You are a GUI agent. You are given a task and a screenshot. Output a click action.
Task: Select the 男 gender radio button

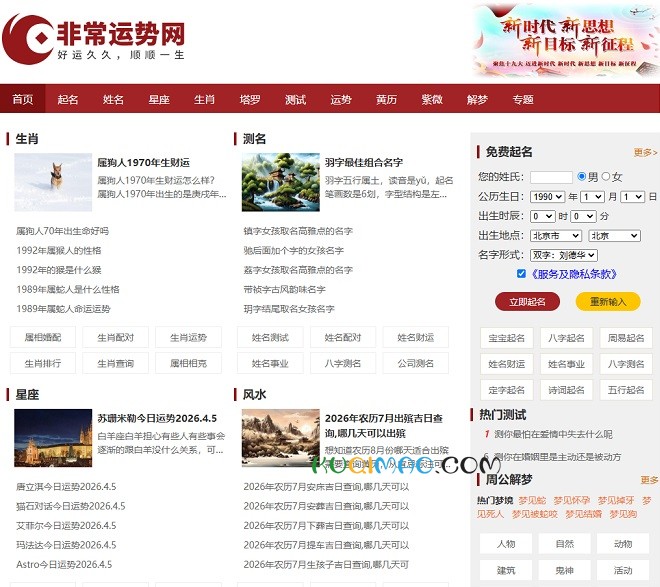[x=582, y=176]
